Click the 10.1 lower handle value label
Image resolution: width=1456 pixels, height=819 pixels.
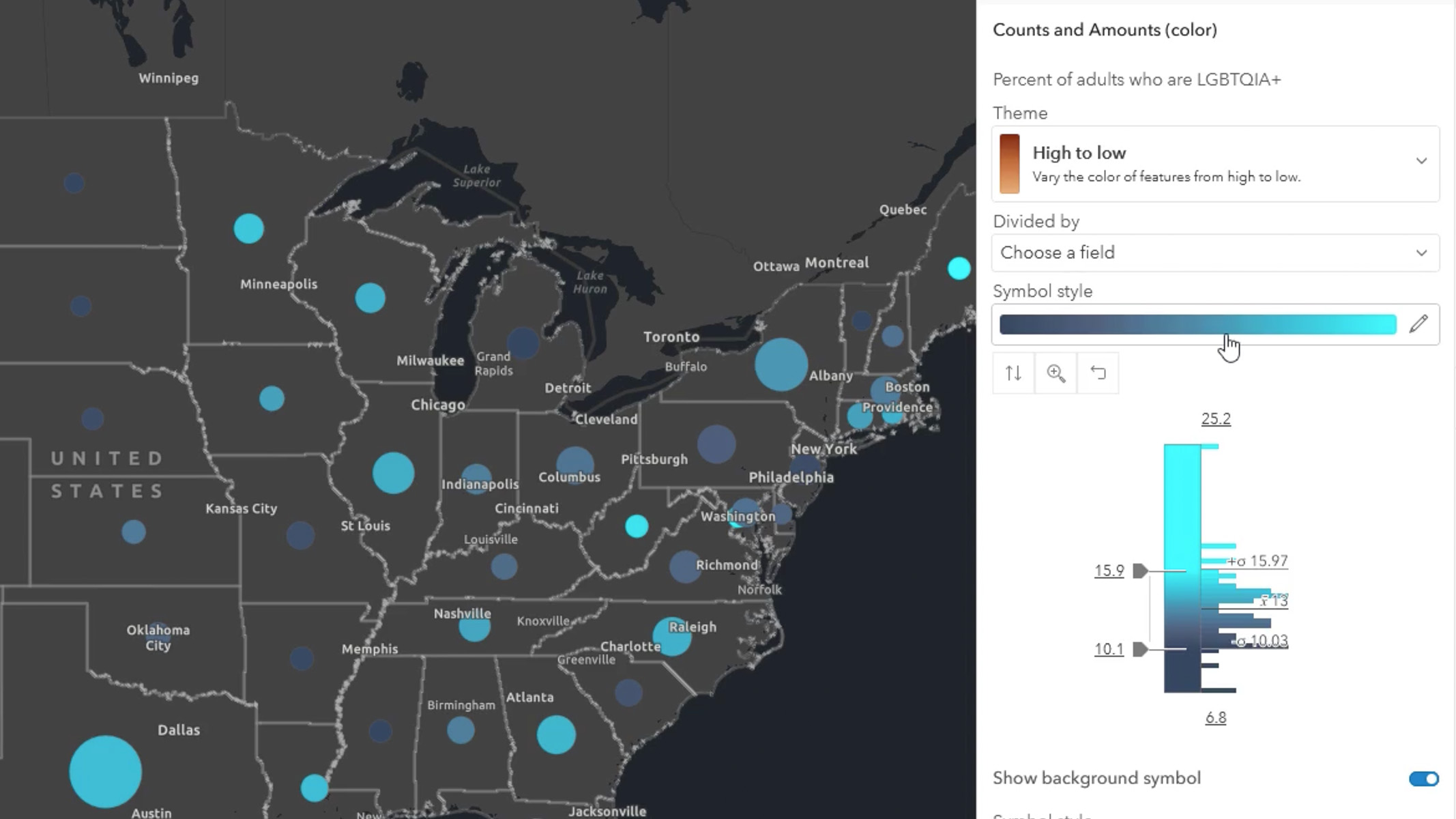pyautogui.click(x=1109, y=649)
